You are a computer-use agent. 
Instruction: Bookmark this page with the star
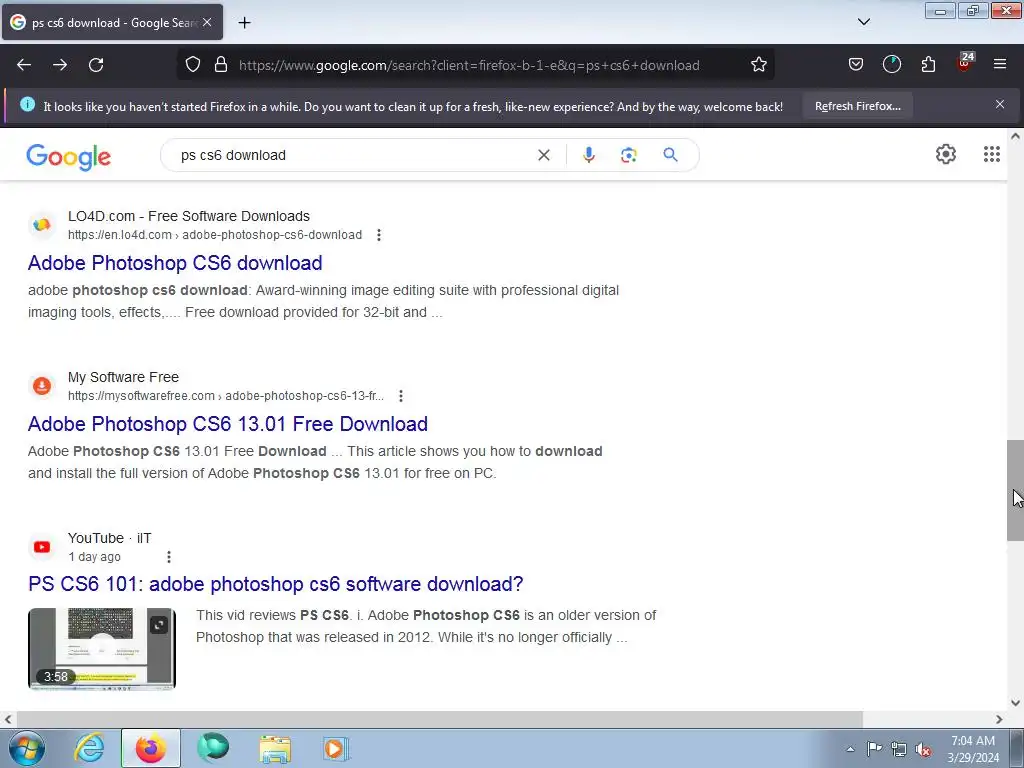(x=758, y=65)
